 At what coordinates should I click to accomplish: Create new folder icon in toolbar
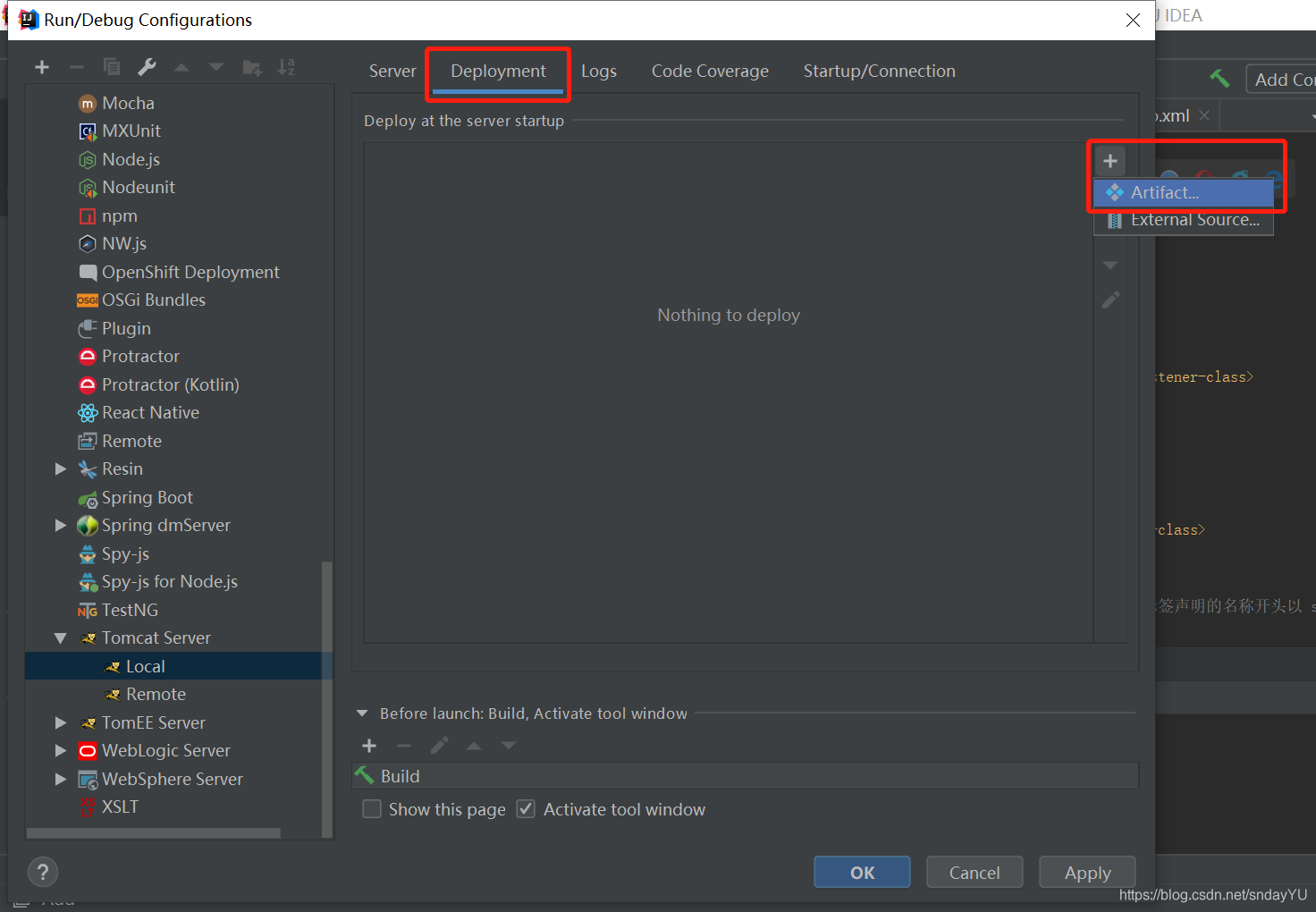click(252, 67)
